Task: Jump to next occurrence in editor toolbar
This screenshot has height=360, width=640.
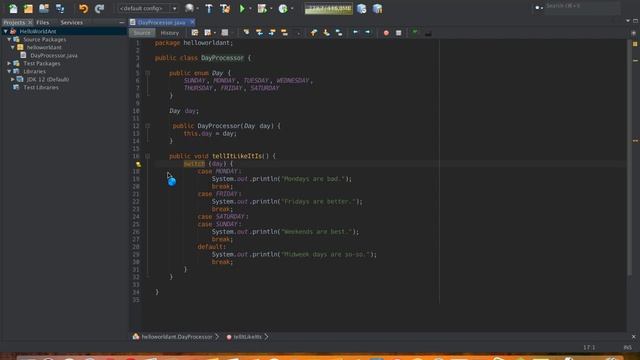Action: point(272,33)
